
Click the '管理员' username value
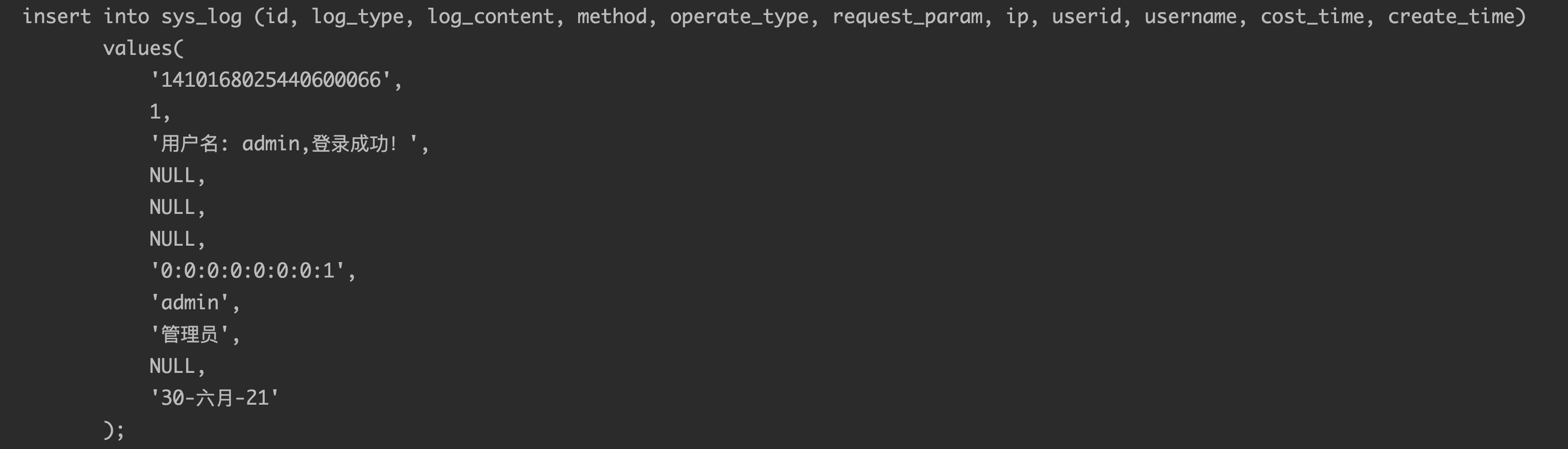click(x=190, y=334)
